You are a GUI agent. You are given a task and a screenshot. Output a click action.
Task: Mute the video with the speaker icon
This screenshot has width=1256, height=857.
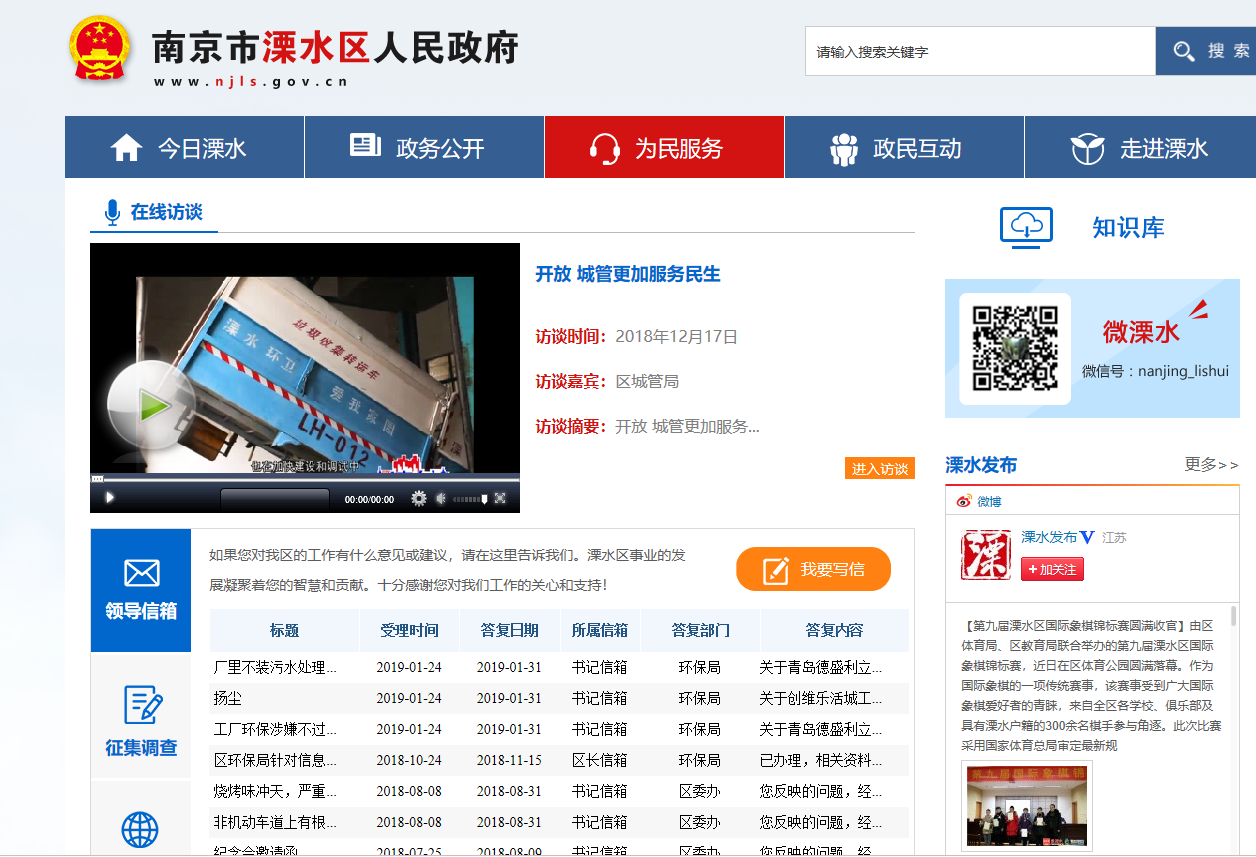pyautogui.click(x=440, y=498)
